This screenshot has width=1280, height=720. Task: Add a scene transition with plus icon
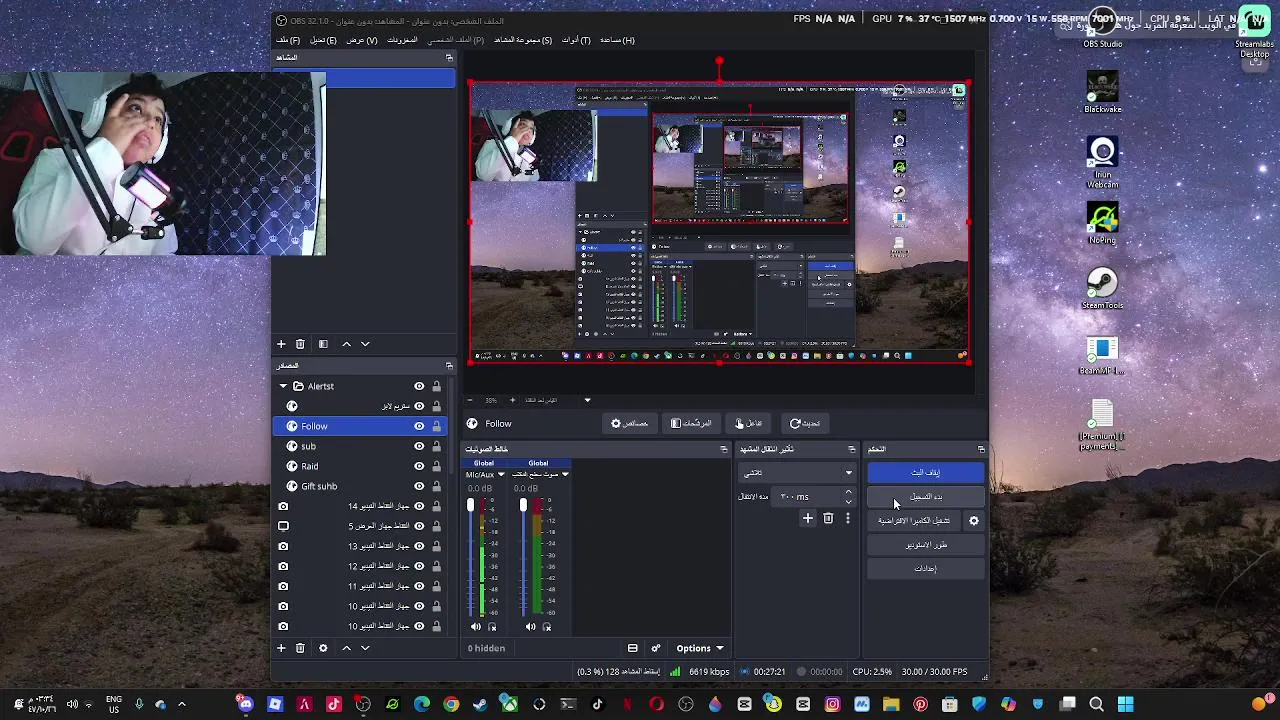(808, 518)
